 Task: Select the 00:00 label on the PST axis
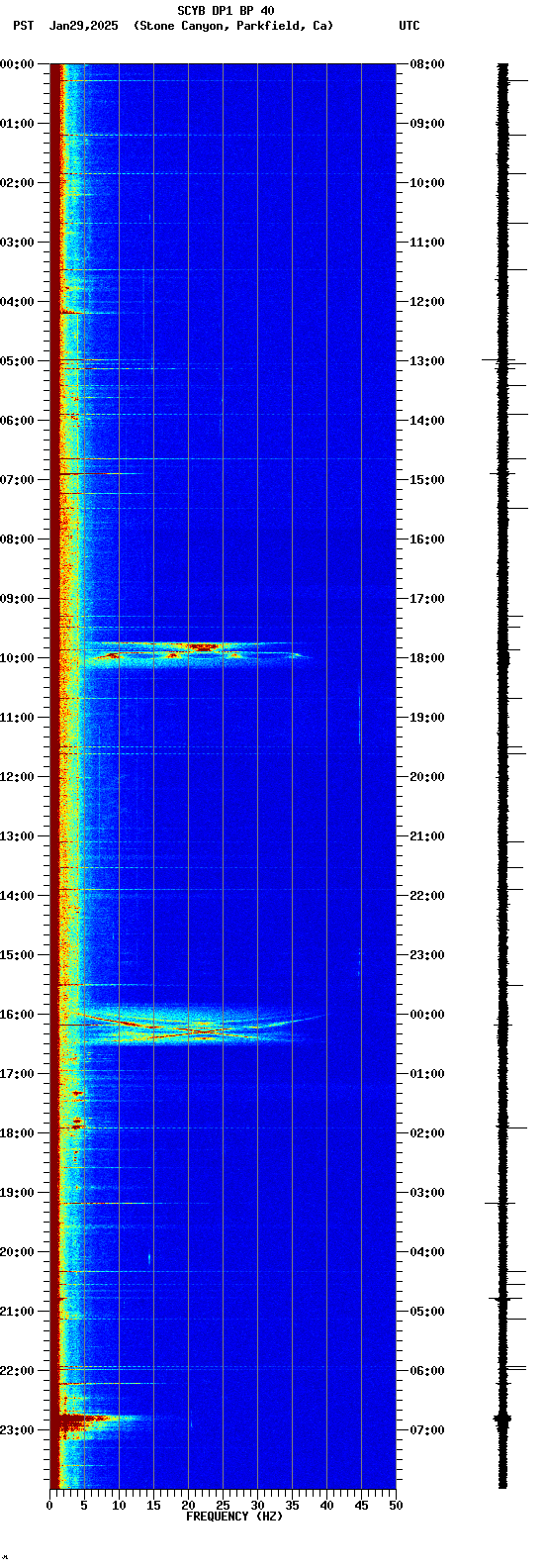point(17,64)
